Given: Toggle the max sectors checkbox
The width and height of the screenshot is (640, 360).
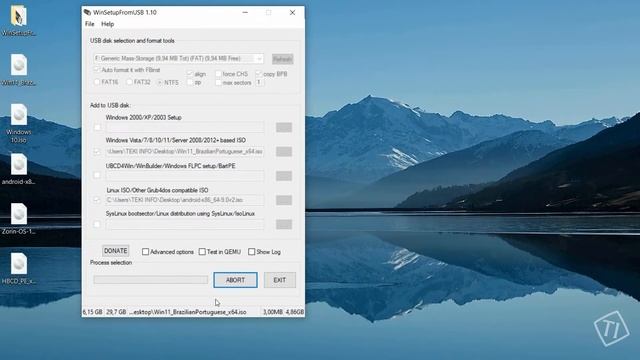Looking at the screenshot, I should click(x=218, y=82).
